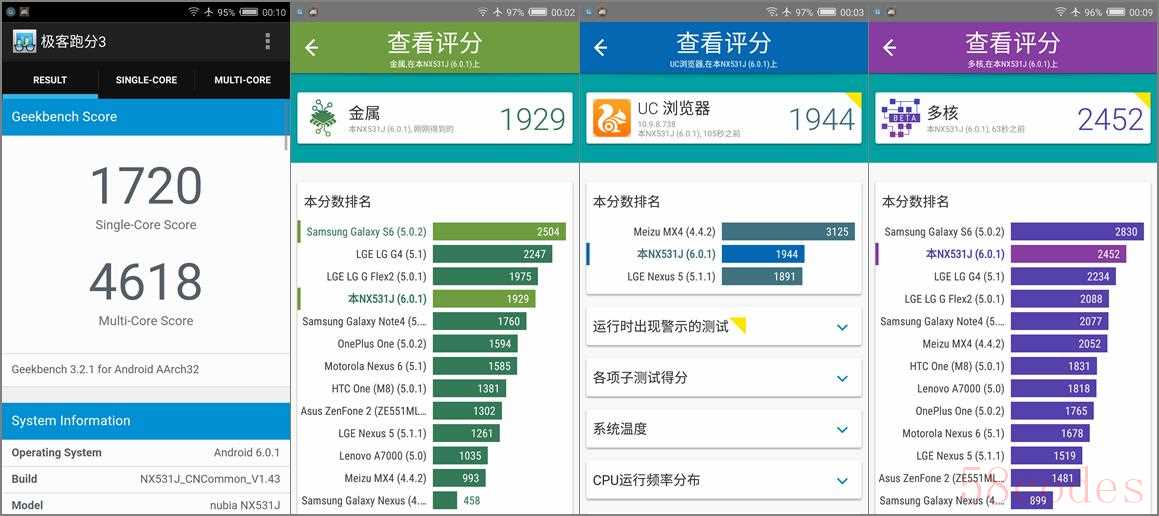This screenshot has width=1159, height=516.
Task: Select the Samsung Galaxy S6 bar scoring 2504
Action: (x=500, y=231)
